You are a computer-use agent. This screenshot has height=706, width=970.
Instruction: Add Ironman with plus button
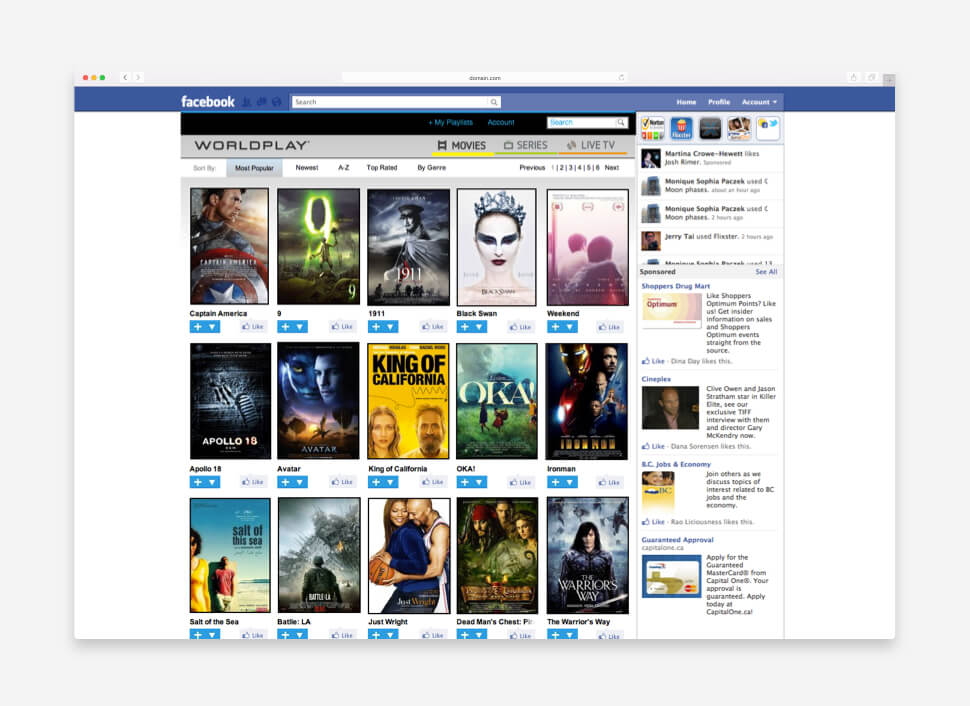click(555, 482)
